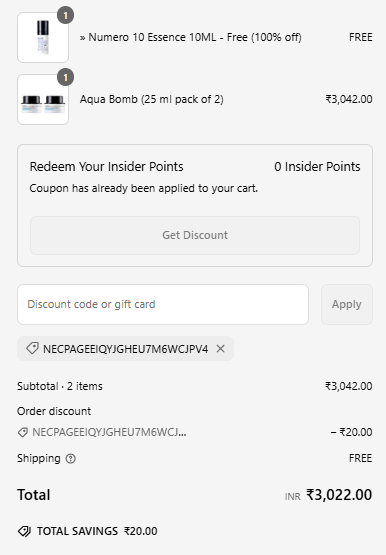Click the Aqua Bomb pack of 2 name
386x555 pixels.
[x=151, y=99]
